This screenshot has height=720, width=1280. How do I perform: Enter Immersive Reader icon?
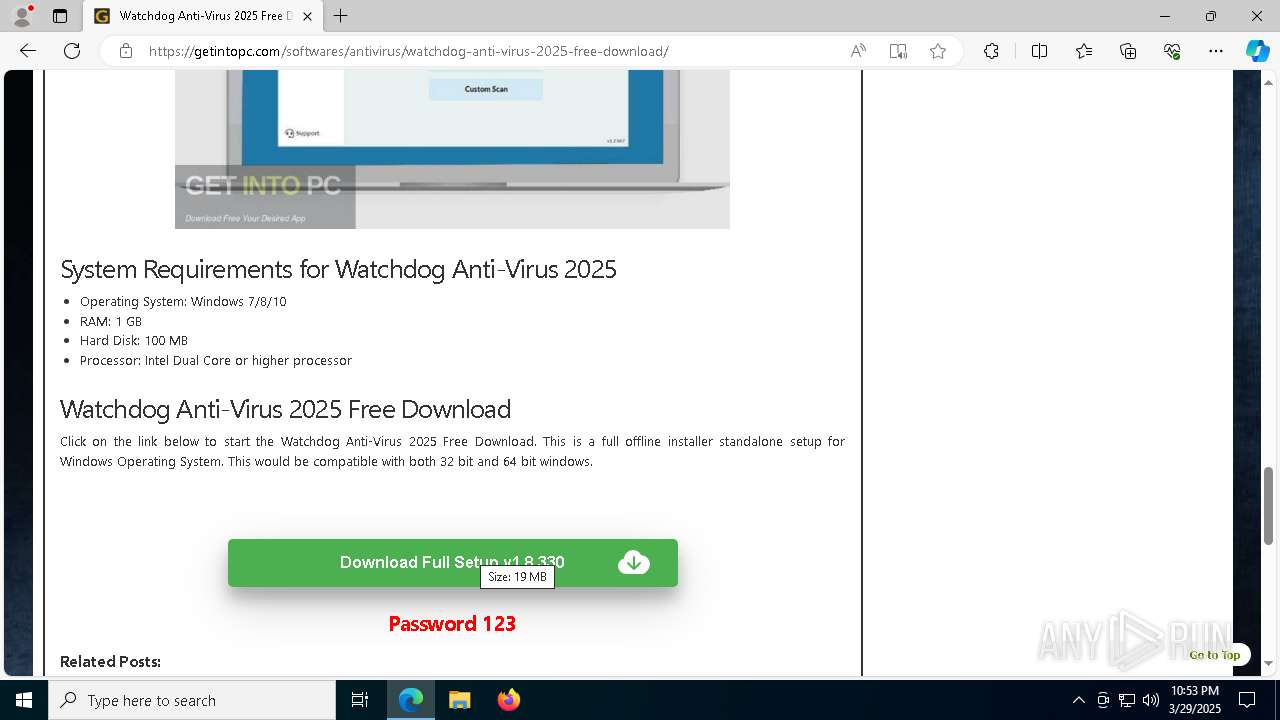click(x=898, y=51)
